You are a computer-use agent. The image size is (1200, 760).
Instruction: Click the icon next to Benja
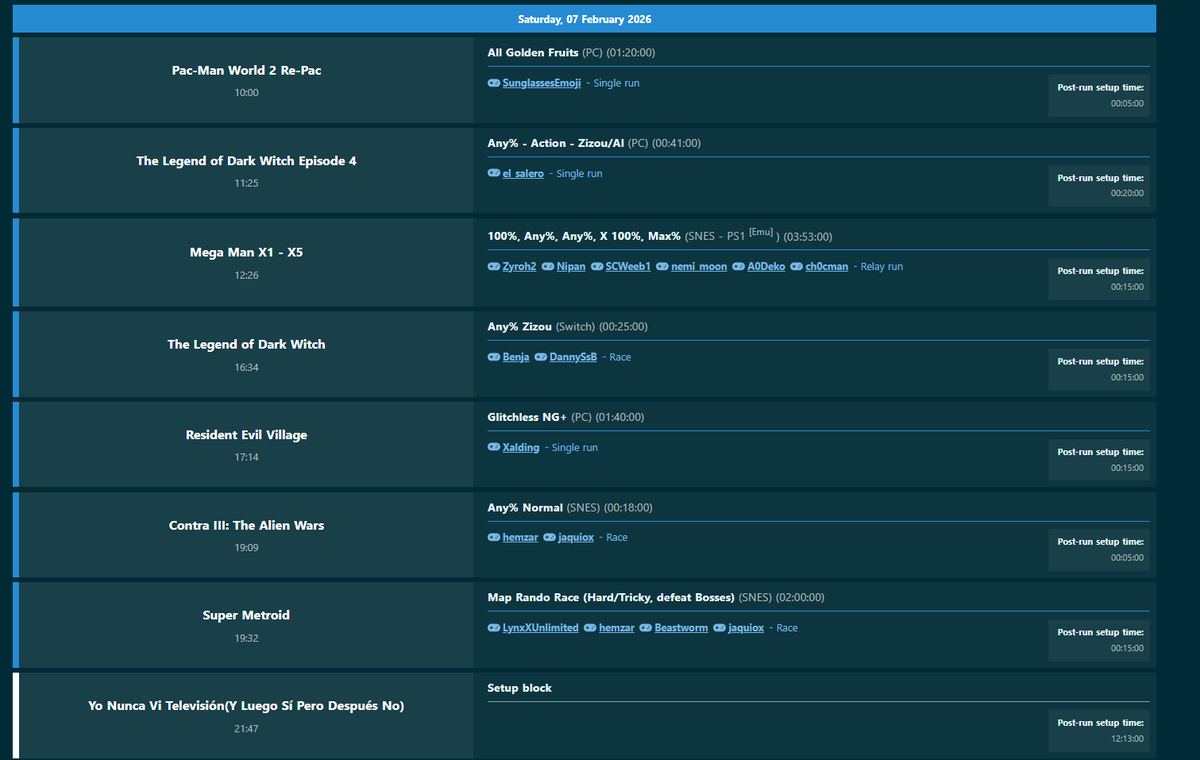click(494, 357)
